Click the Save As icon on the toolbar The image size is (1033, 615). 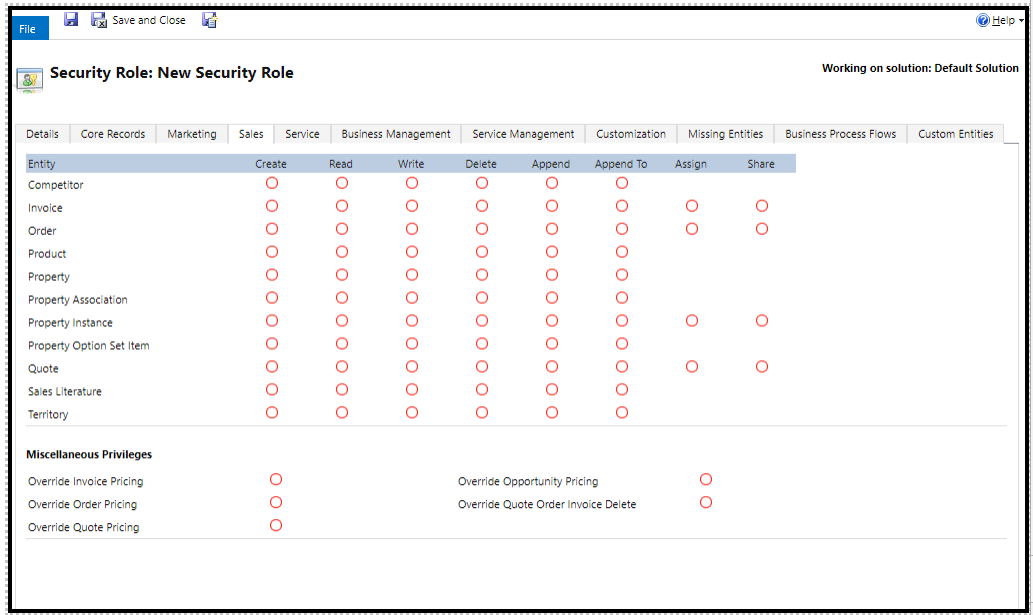[x=209, y=19]
